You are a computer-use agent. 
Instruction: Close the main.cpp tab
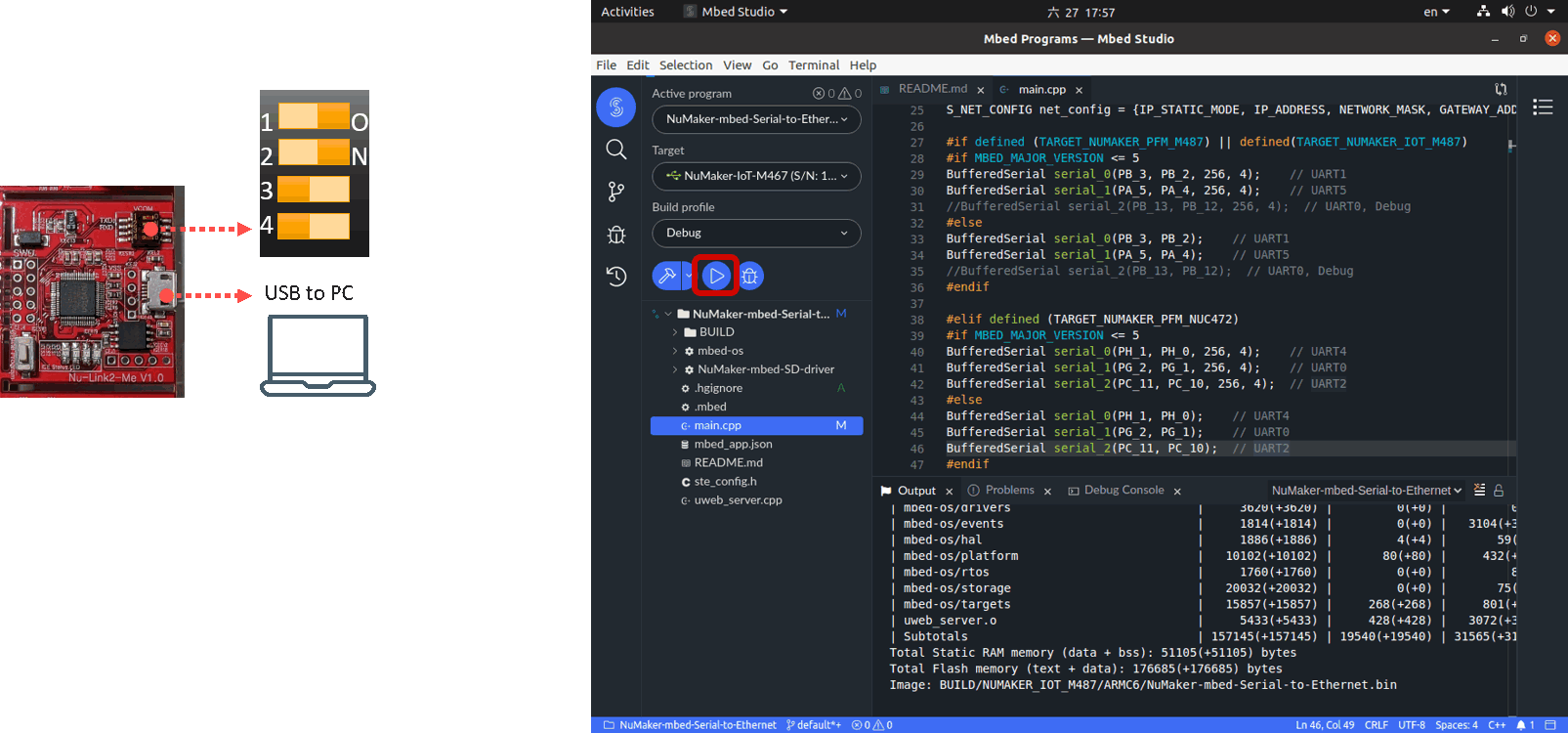tap(1079, 90)
